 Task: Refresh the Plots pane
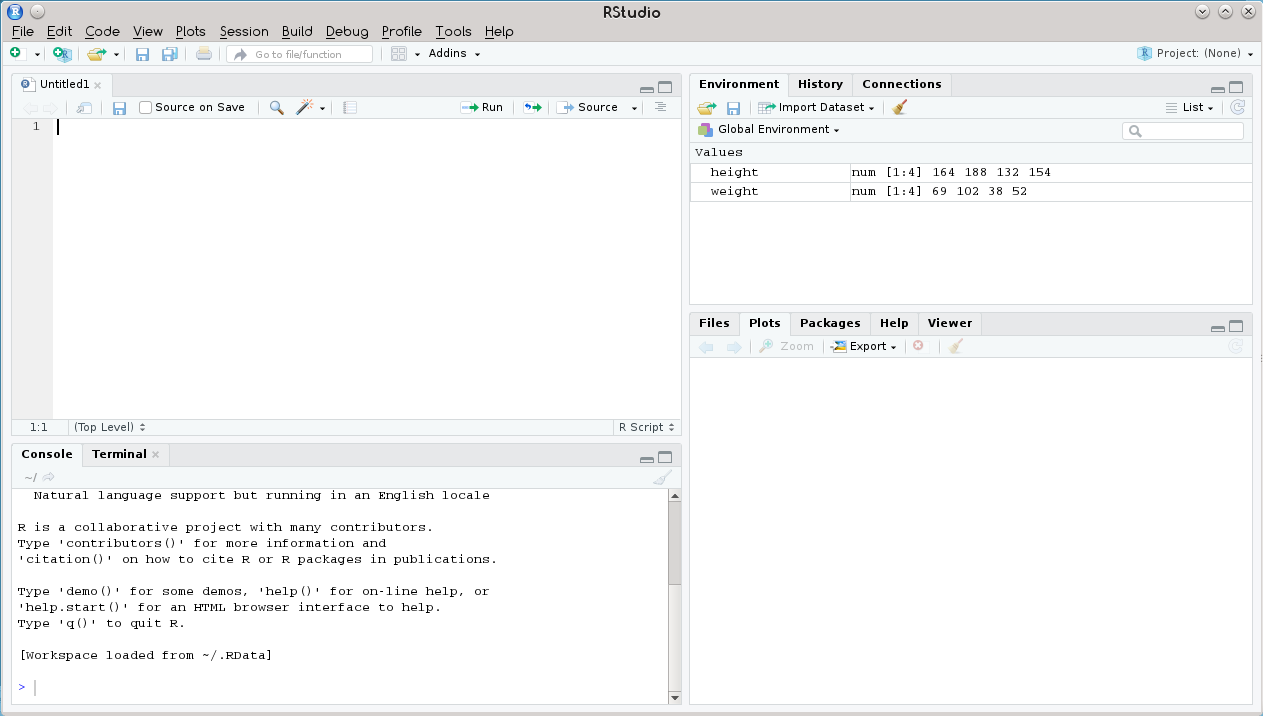point(1235,346)
